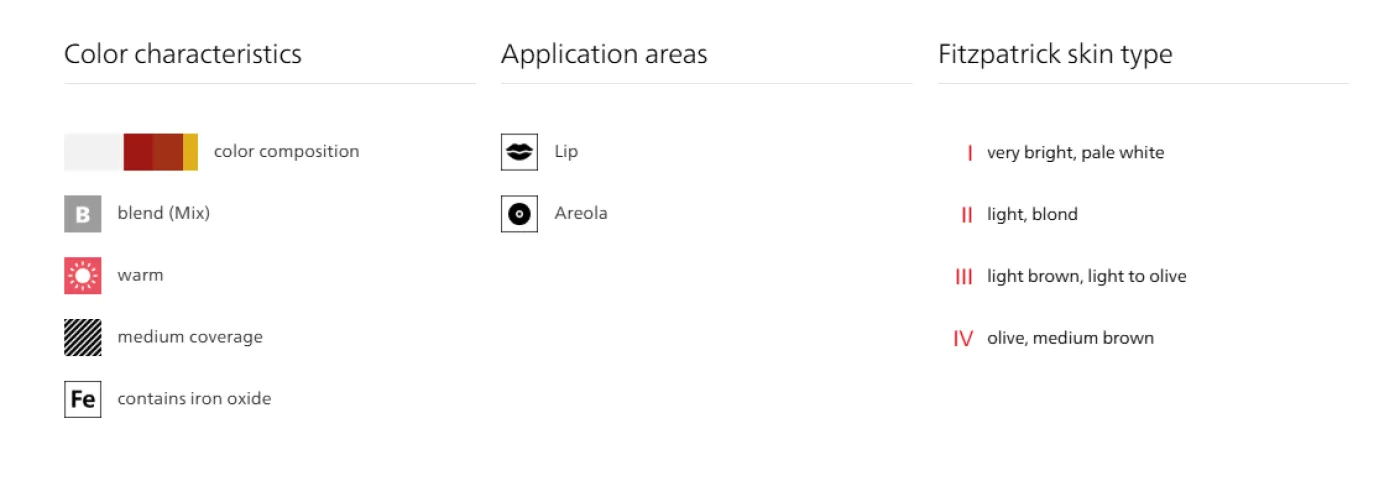1400x481 pixels.
Task: Click the yellow color composition swatch
Action: [x=190, y=152]
